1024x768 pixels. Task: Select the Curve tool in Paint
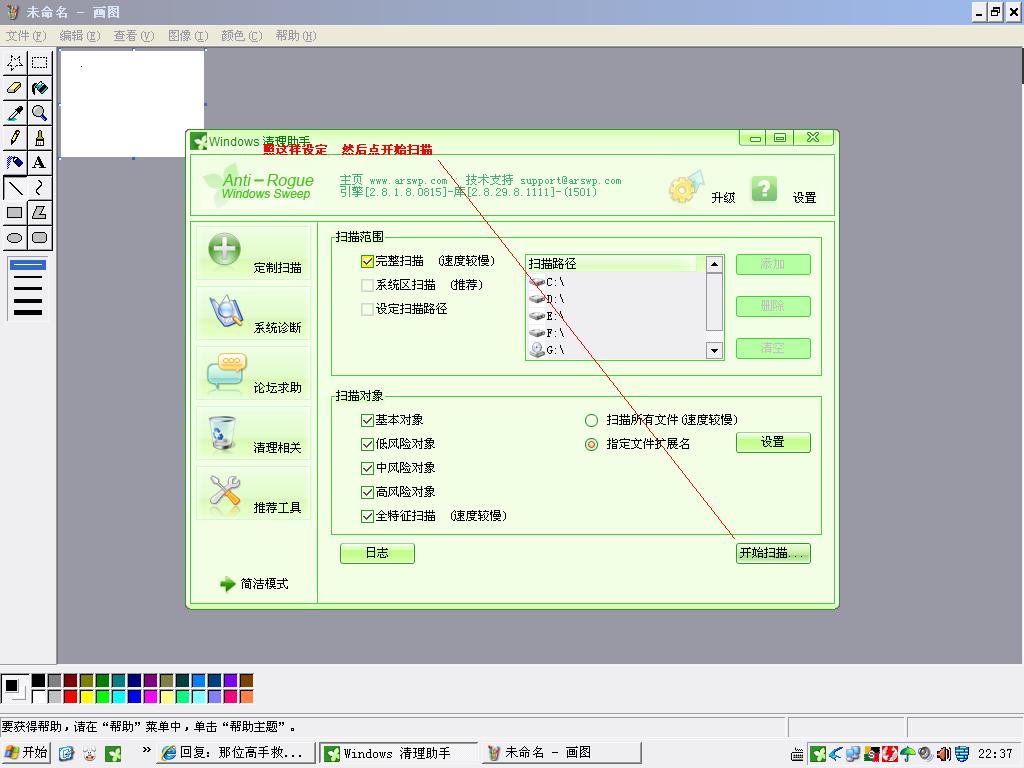click(x=40, y=188)
